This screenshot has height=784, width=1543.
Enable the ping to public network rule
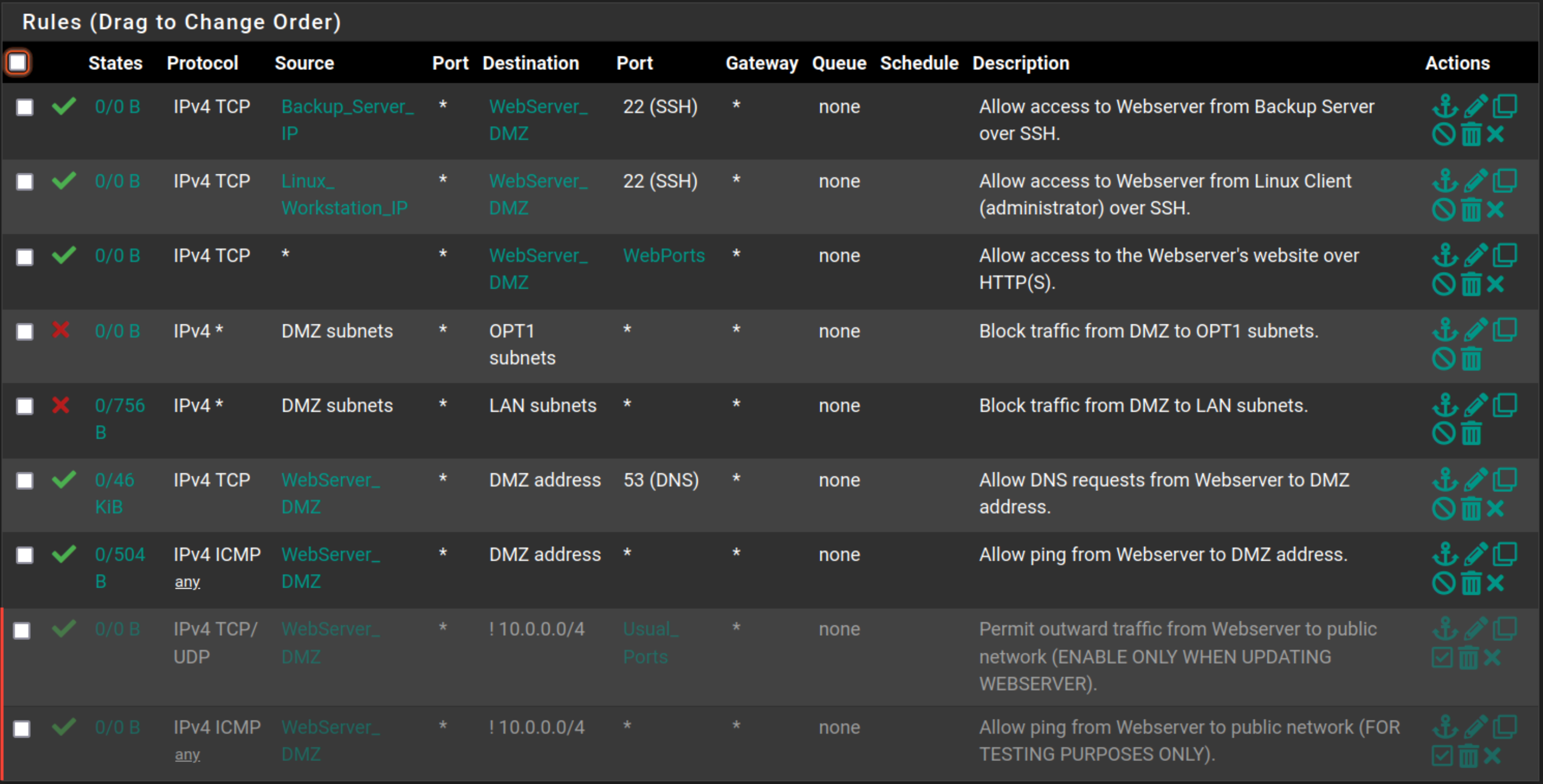(1442, 756)
